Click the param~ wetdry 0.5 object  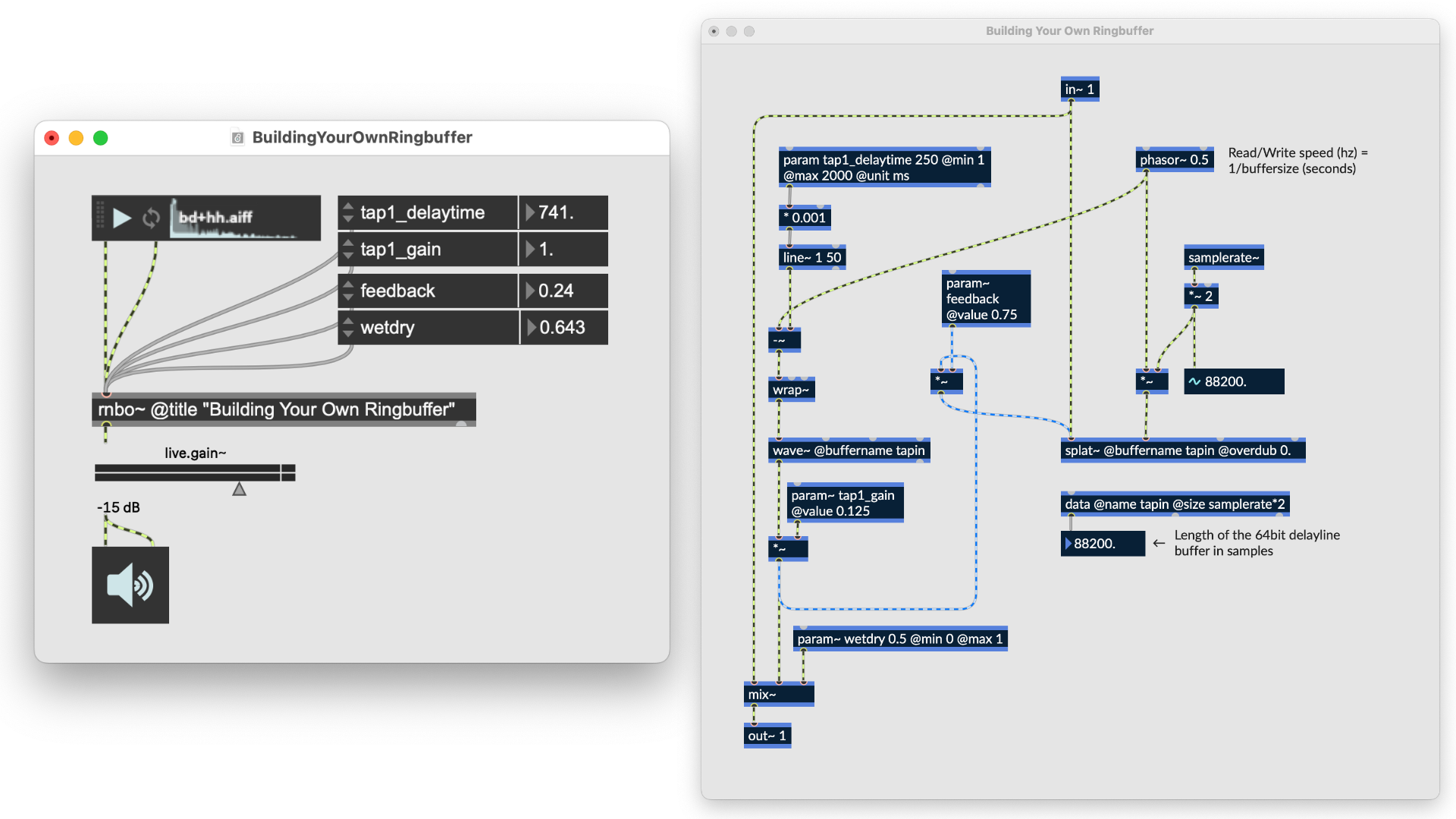pyautogui.click(x=899, y=639)
